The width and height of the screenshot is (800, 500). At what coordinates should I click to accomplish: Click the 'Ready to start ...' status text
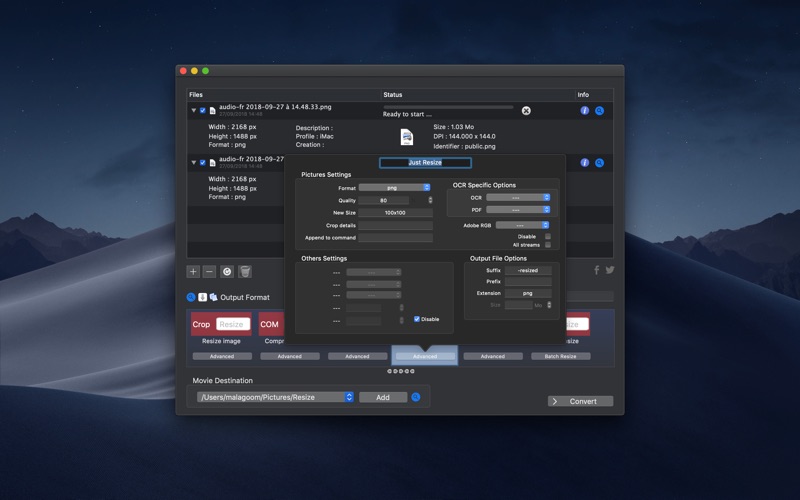coord(407,114)
